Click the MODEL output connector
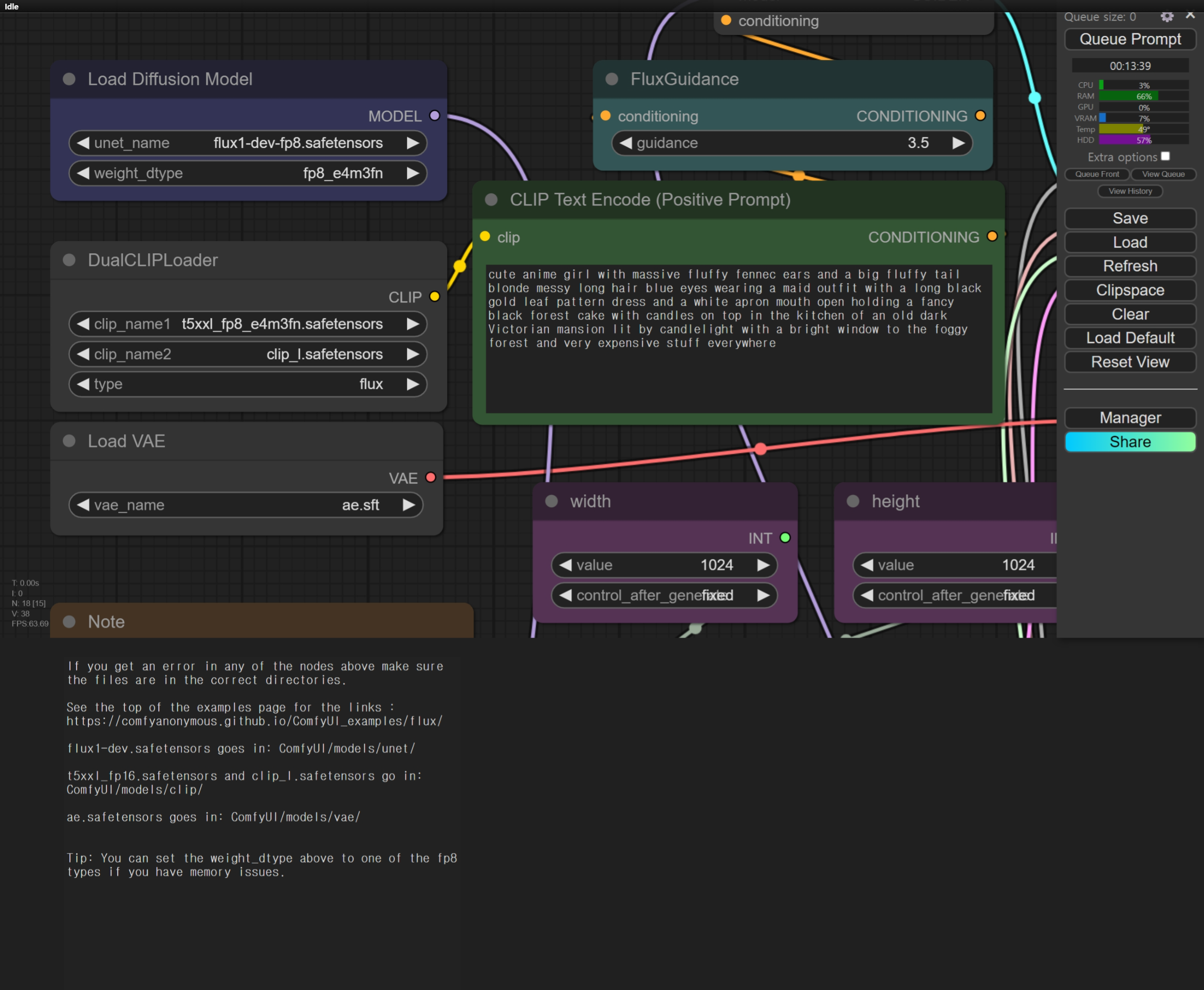The height and width of the screenshot is (990, 1204). pos(435,116)
